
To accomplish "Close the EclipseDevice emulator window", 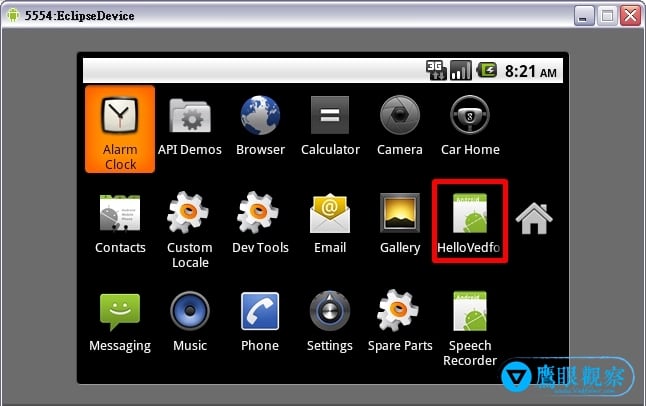I will coord(631,16).
